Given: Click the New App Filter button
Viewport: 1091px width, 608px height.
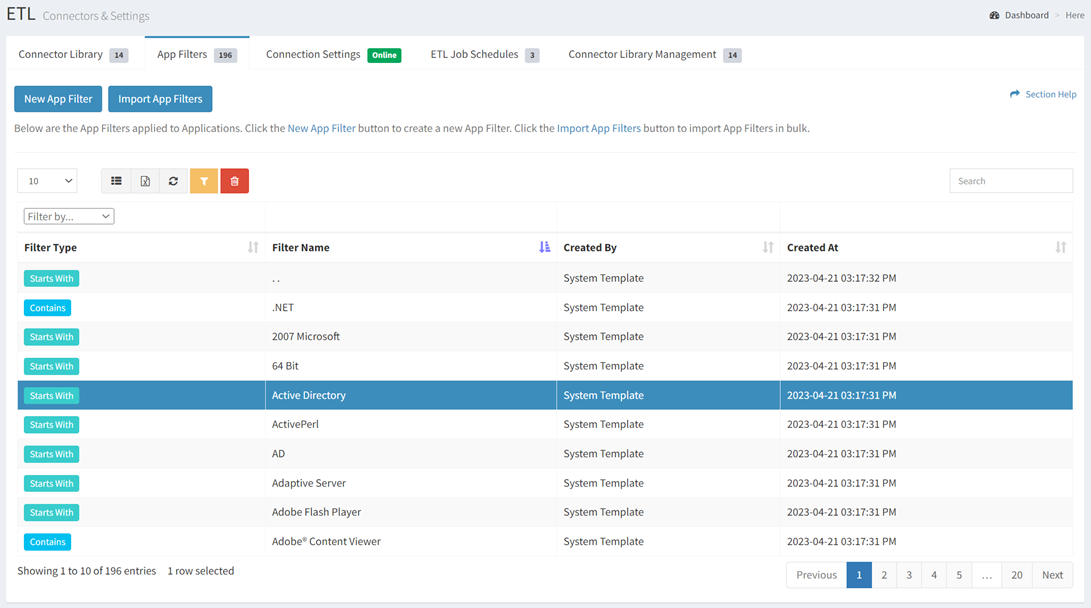Looking at the screenshot, I should (x=57, y=98).
